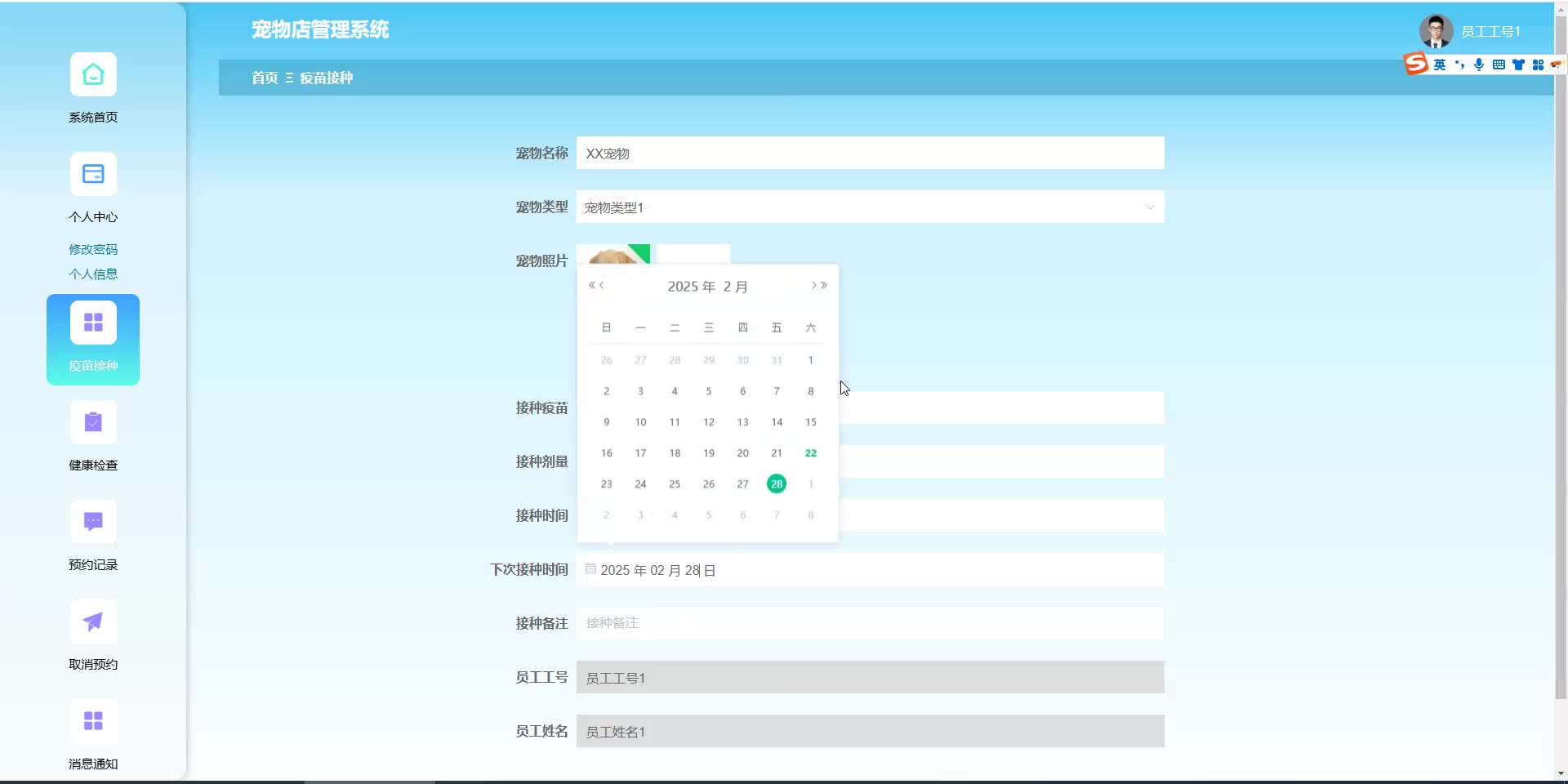Pick February 19 in calendar
This screenshot has width=1568, height=784.
pyautogui.click(x=709, y=453)
